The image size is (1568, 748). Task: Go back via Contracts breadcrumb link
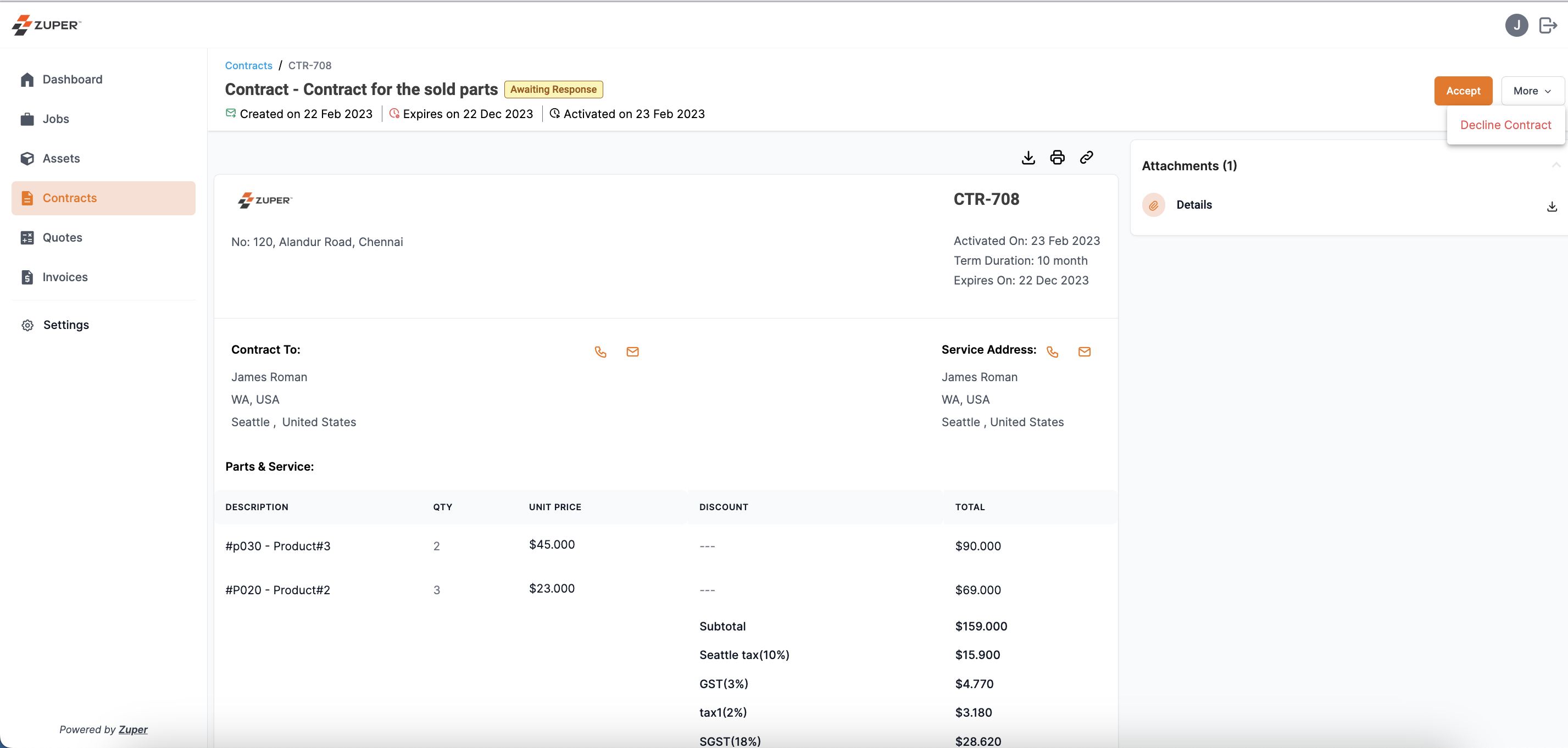(x=248, y=65)
